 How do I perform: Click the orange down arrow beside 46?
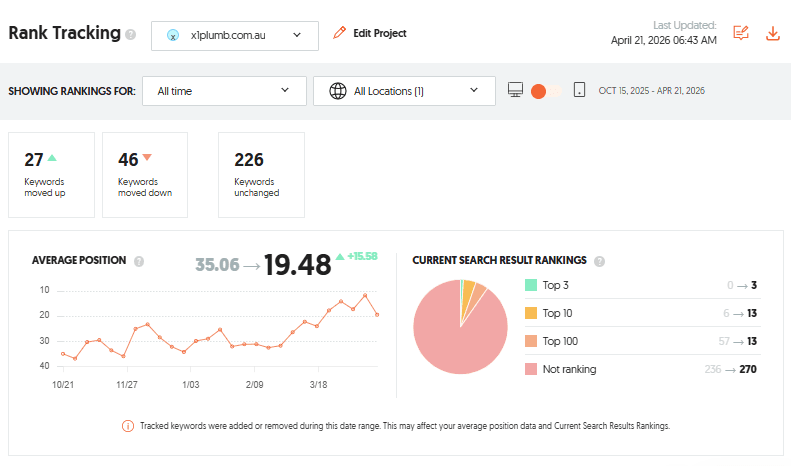pyautogui.click(x=147, y=157)
